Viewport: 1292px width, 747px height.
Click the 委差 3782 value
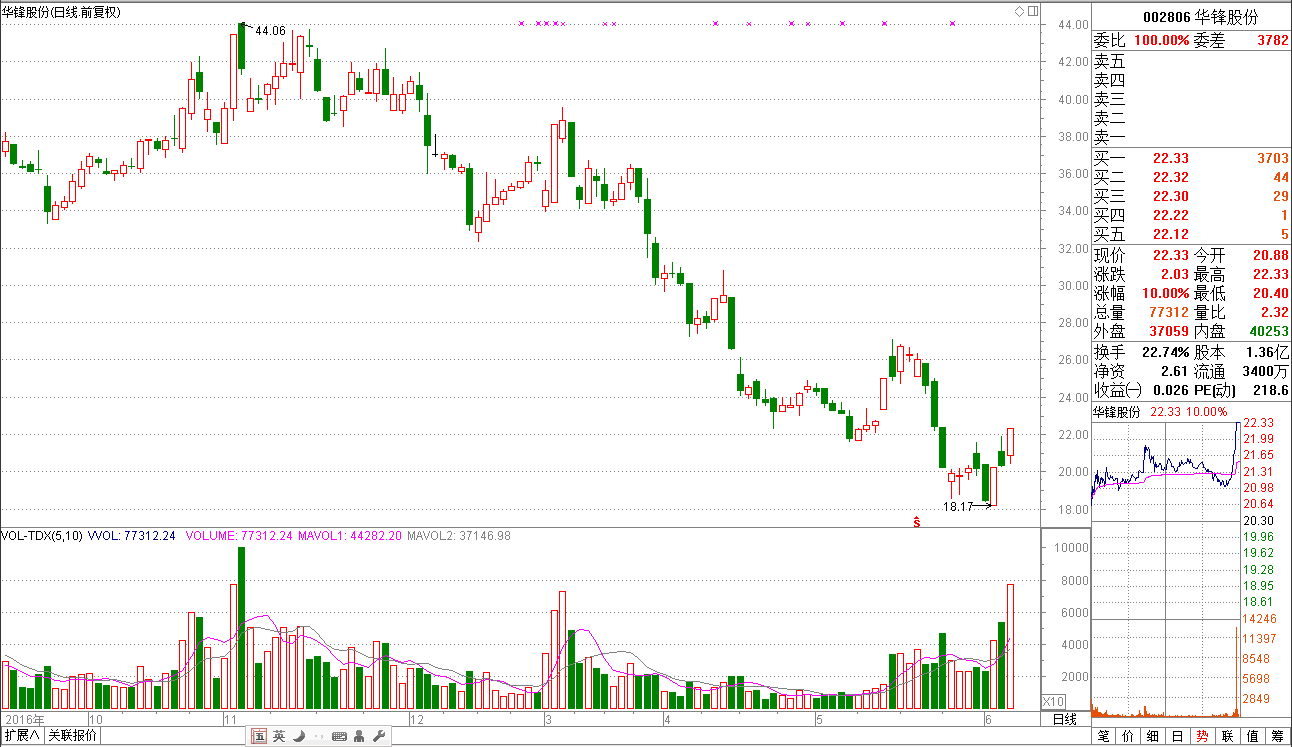[x=1272, y=41]
